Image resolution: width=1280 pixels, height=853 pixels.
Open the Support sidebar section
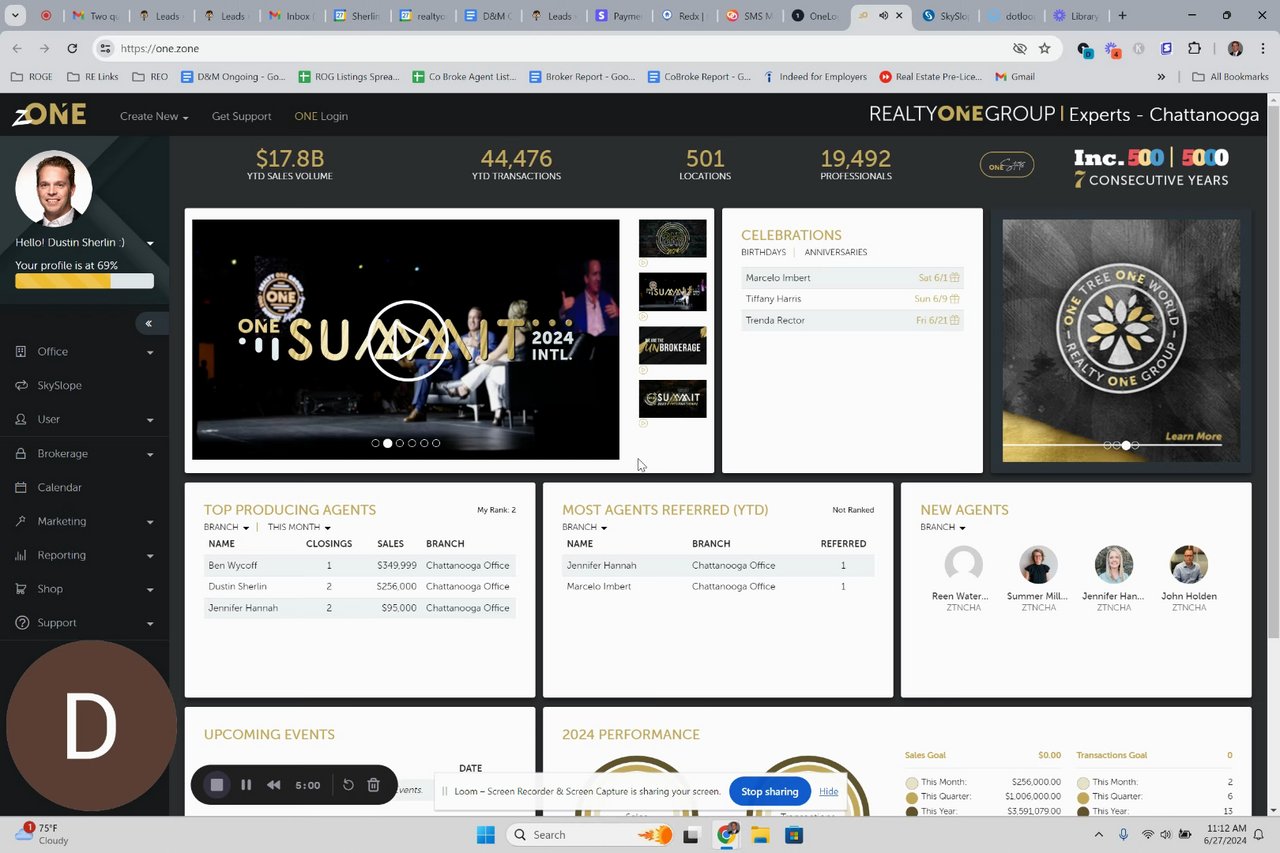click(57, 623)
